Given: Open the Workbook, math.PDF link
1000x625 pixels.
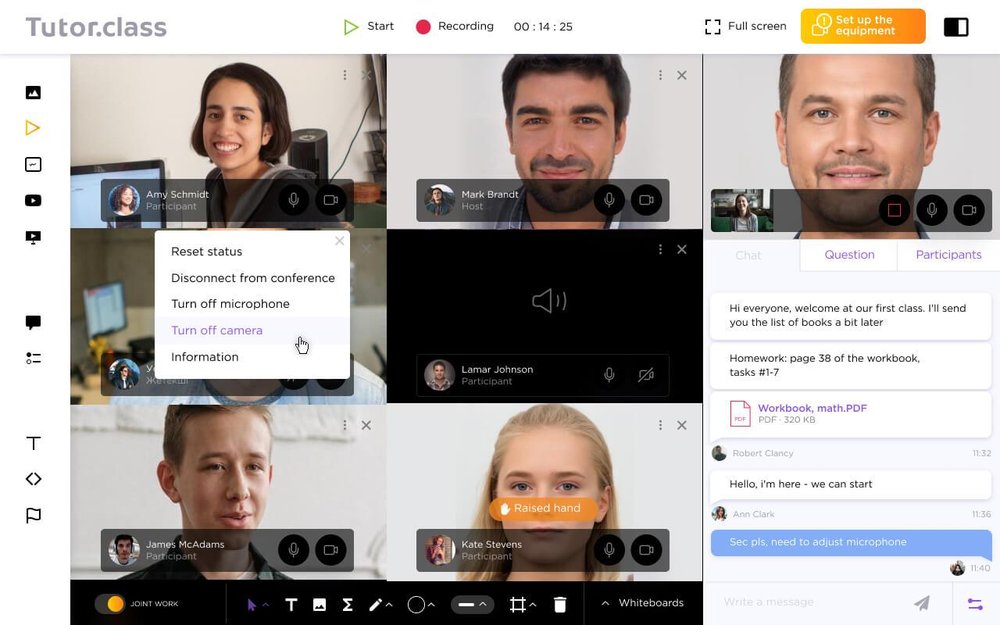Looking at the screenshot, I should pyautogui.click(x=812, y=408).
